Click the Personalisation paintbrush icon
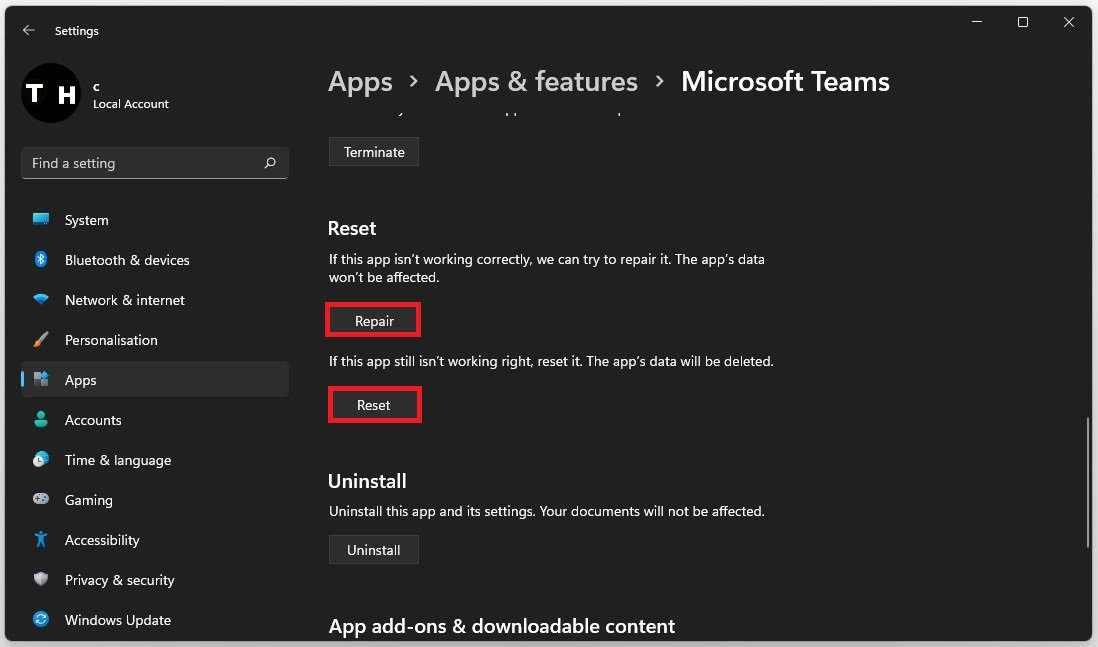This screenshot has width=1098, height=647. [x=41, y=340]
